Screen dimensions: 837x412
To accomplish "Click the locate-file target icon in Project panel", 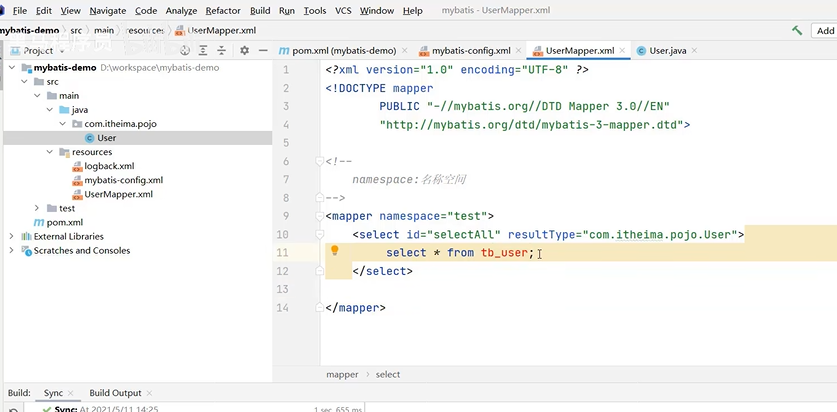I will coord(181,50).
